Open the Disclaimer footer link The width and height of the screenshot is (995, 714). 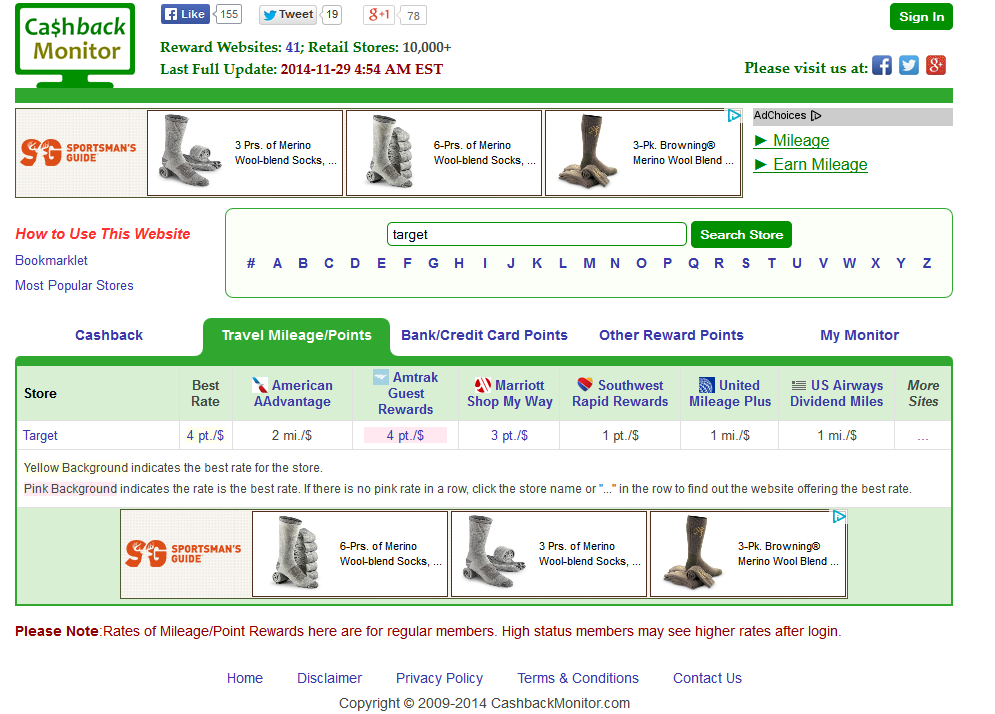pyautogui.click(x=329, y=678)
